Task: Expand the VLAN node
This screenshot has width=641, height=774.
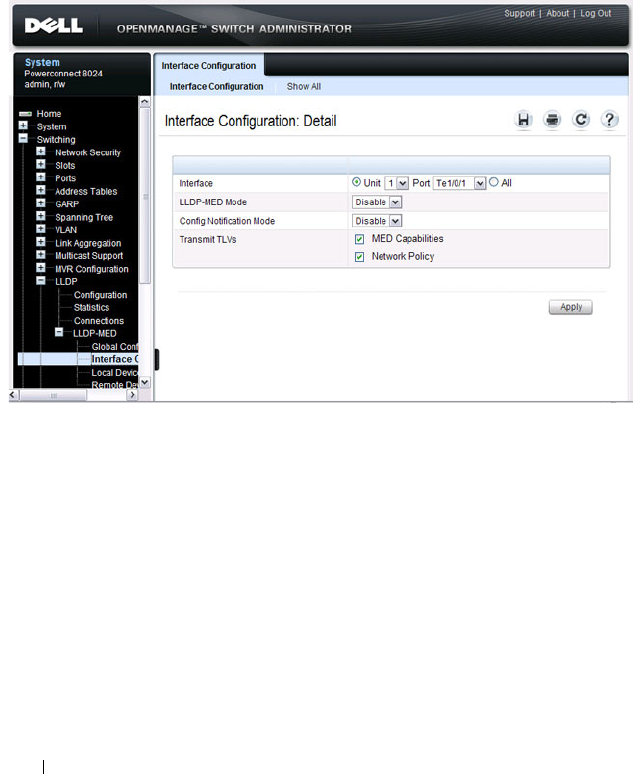Action: [40, 229]
